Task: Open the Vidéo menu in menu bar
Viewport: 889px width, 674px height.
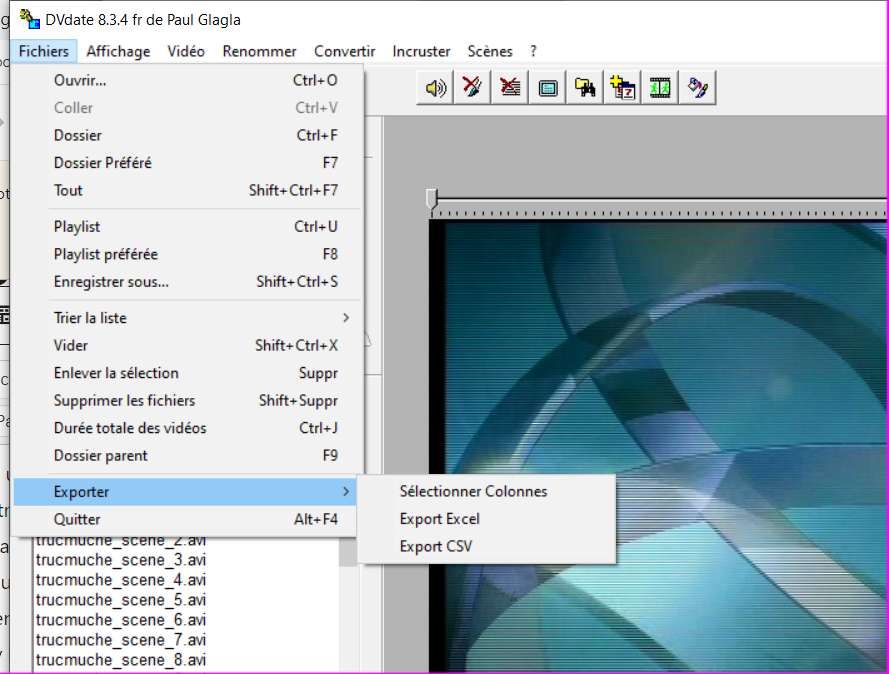Action: click(x=186, y=51)
